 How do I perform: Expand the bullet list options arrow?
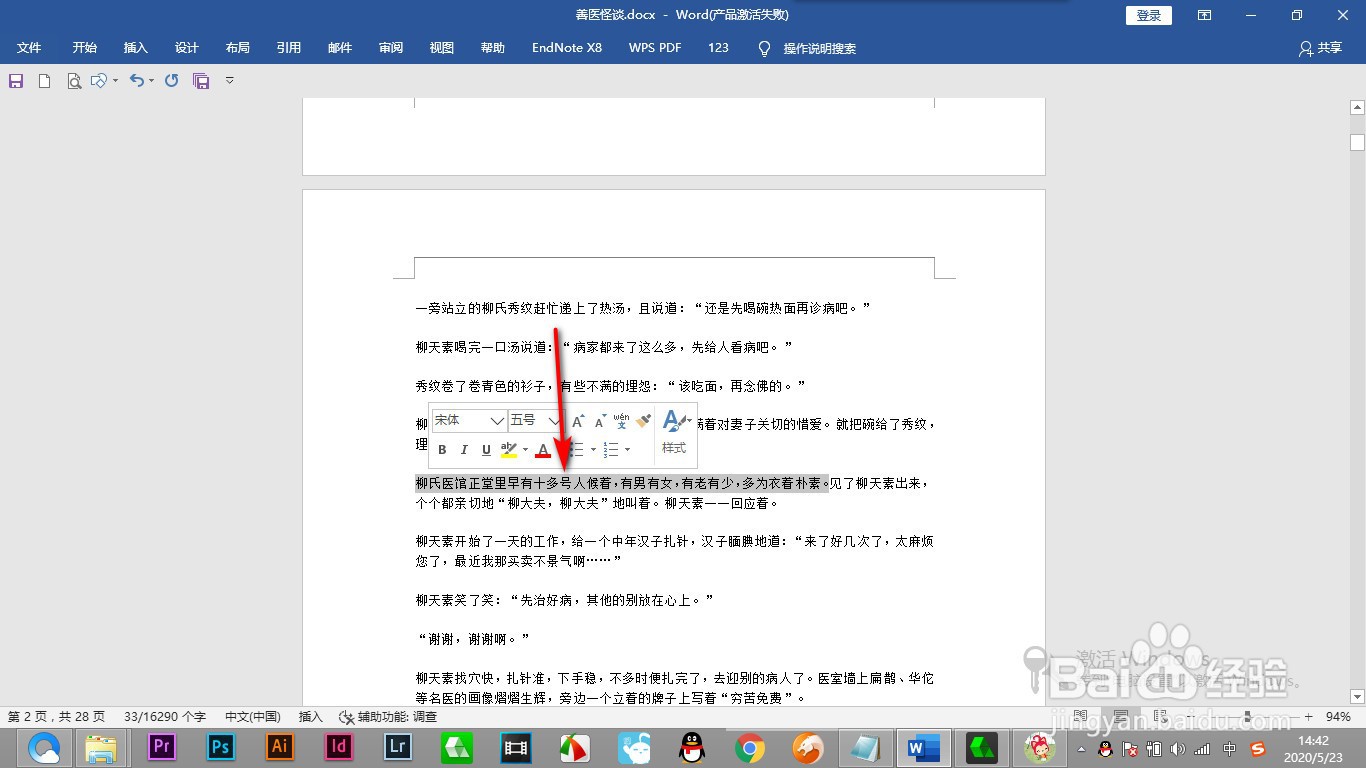[x=593, y=449]
